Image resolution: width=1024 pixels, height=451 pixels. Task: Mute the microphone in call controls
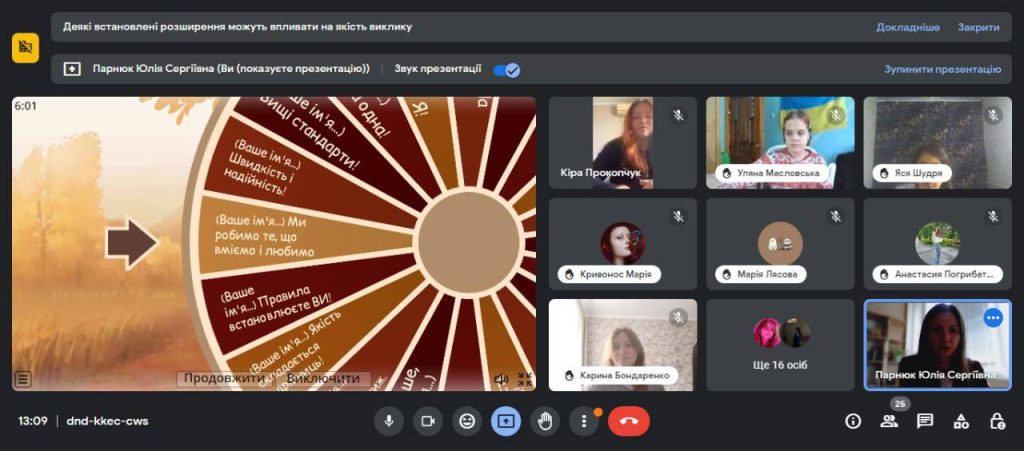click(x=389, y=421)
